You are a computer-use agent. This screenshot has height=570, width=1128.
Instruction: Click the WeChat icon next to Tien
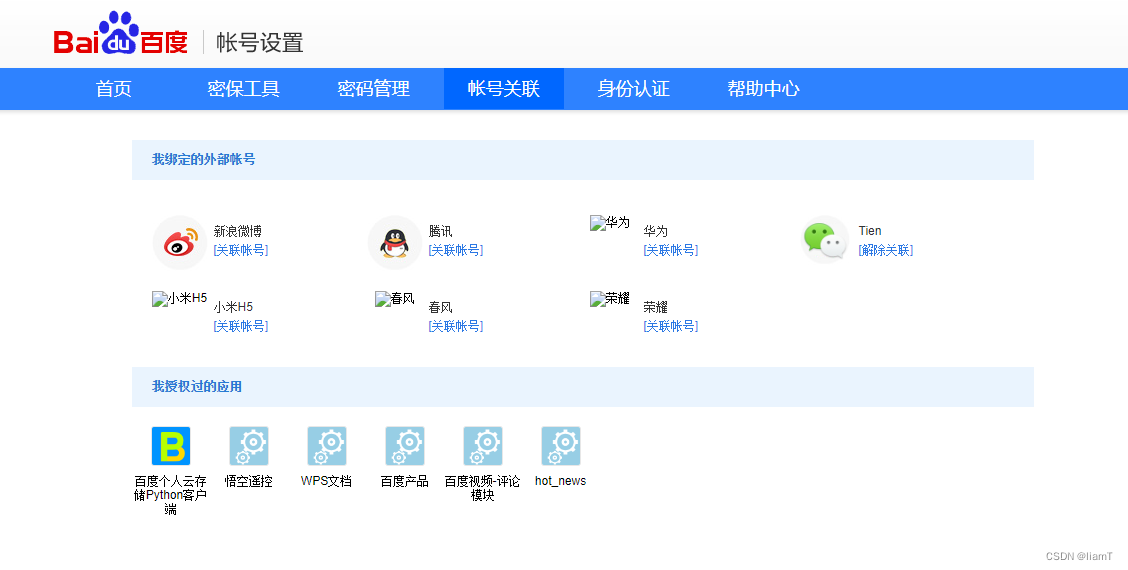[824, 240]
